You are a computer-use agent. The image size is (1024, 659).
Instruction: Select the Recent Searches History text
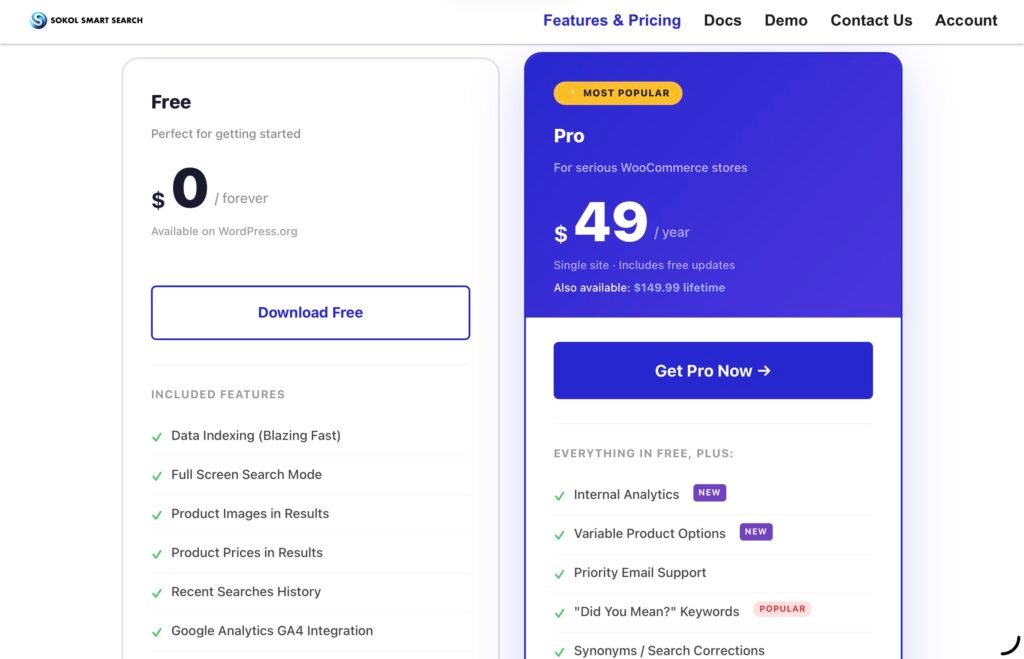[x=246, y=592]
